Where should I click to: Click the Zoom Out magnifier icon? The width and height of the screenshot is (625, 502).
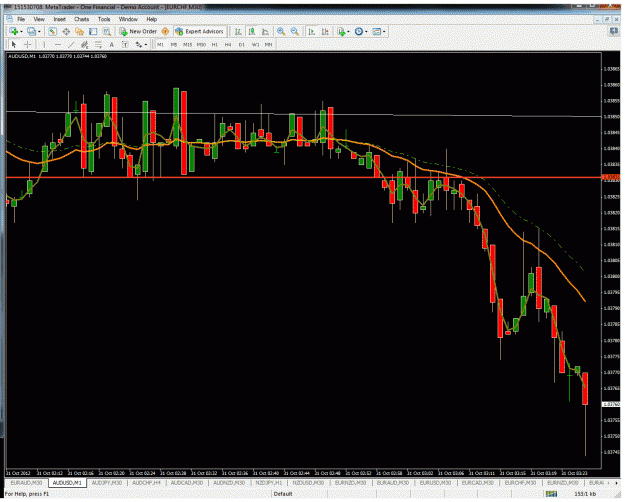[x=295, y=31]
